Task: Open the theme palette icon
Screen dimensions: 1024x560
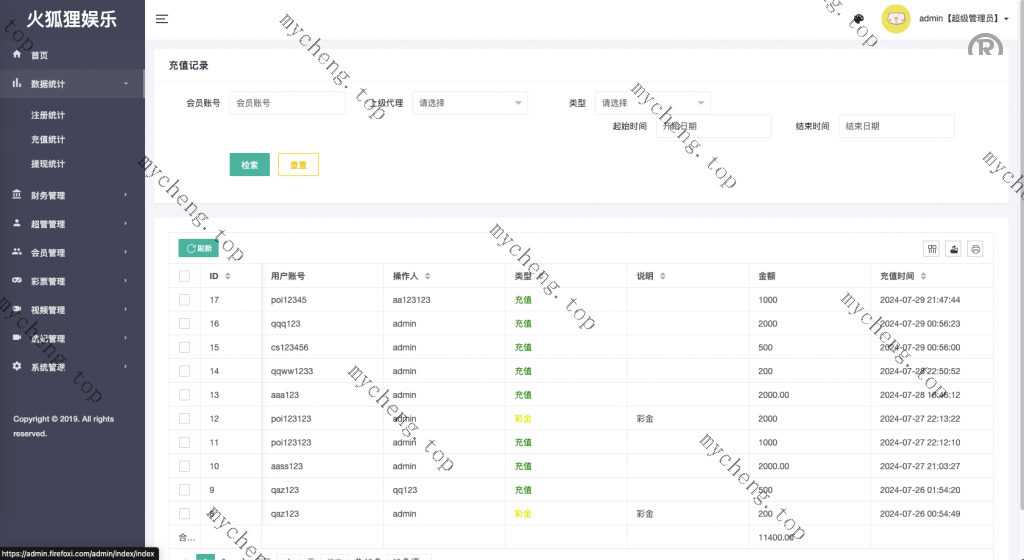Action: pos(858,19)
